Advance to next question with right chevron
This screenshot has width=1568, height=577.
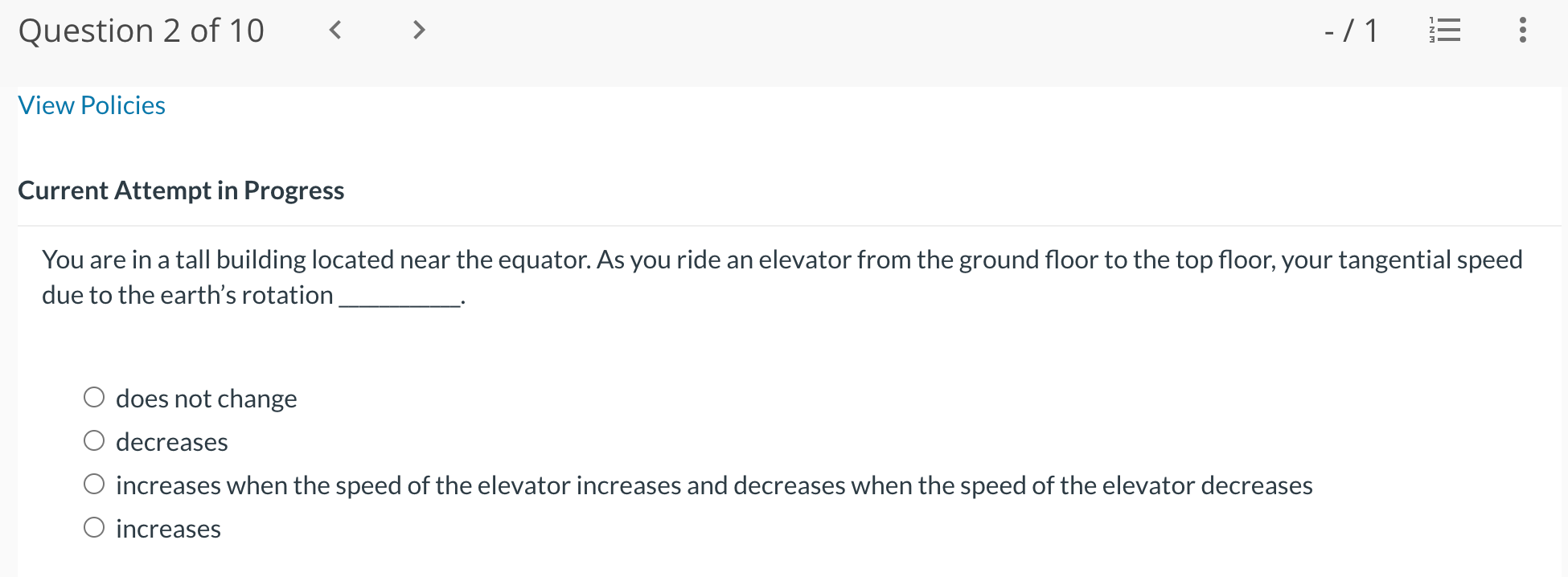(419, 31)
